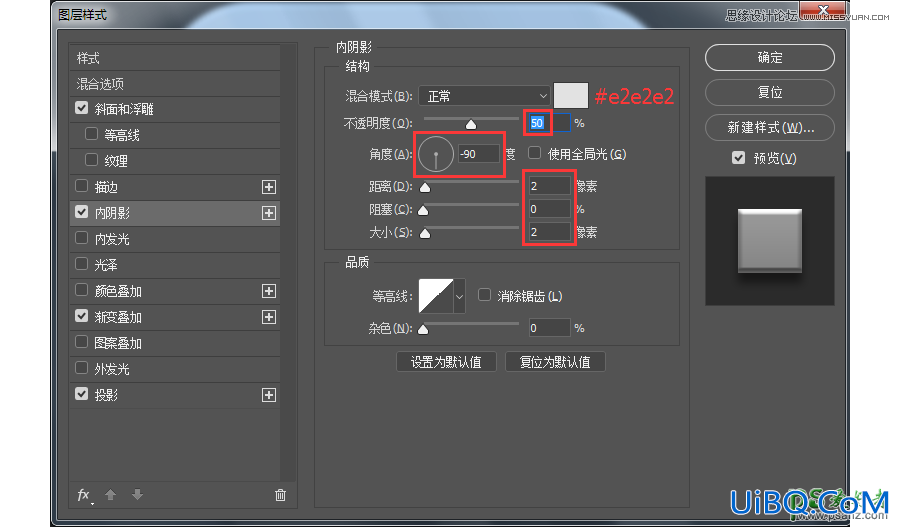This screenshot has height=527, width=900.
Task: Confirm with the 确定 button
Action: (x=770, y=57)
